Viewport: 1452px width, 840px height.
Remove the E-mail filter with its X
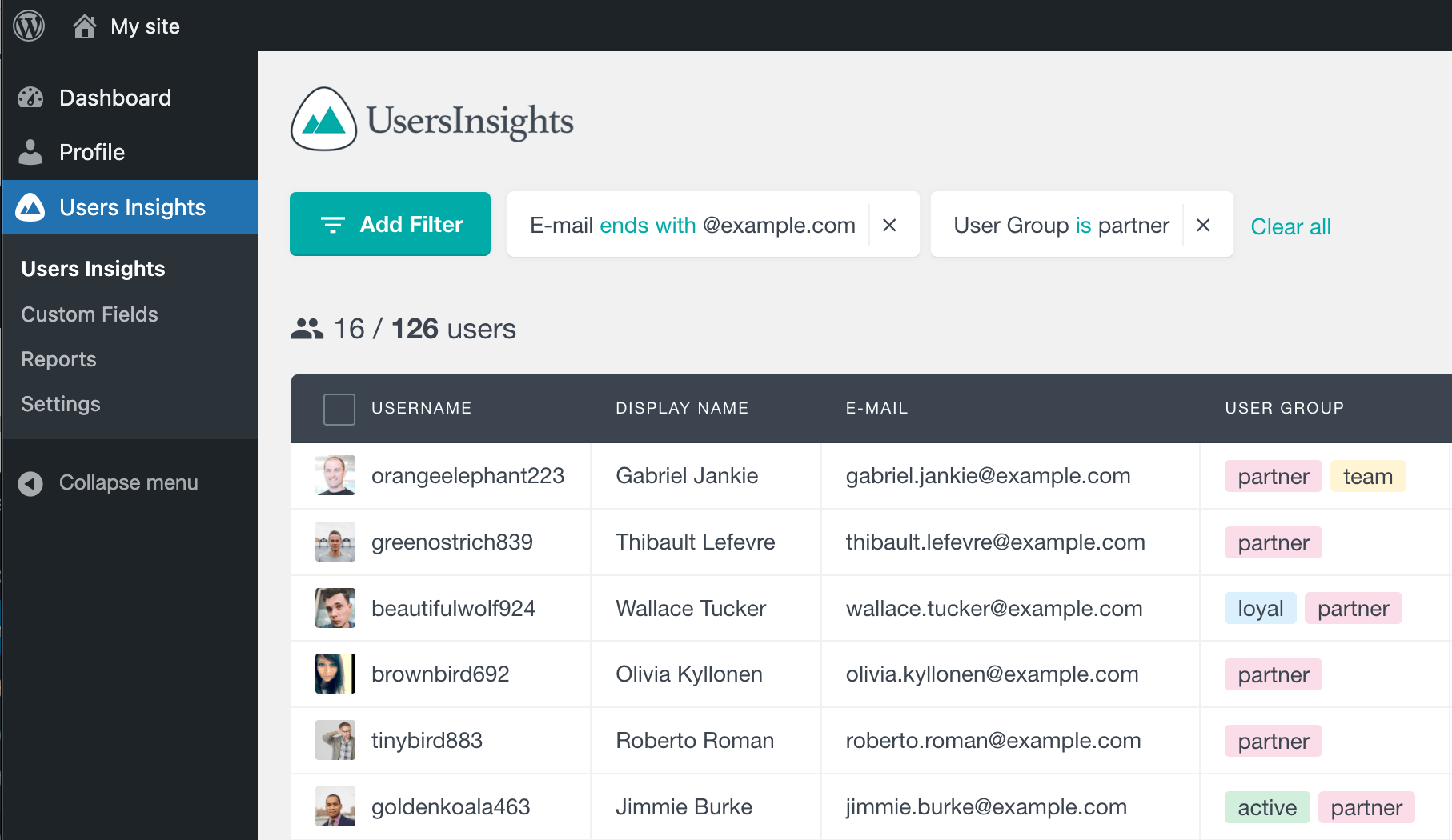[x=889, y=226]
